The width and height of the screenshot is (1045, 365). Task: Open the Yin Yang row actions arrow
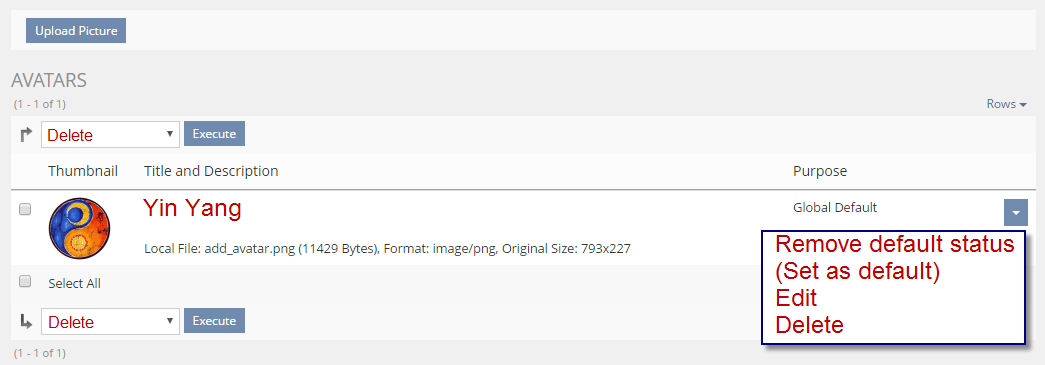[x=1015, y=212]
